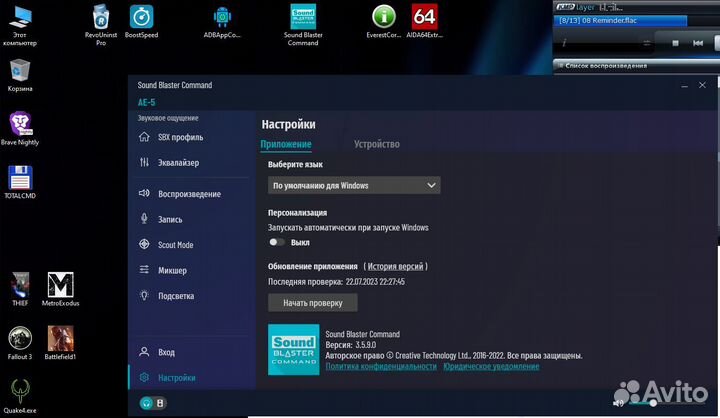
Task: Go to Воспроизведение playback settings
Action: [188, 194]
